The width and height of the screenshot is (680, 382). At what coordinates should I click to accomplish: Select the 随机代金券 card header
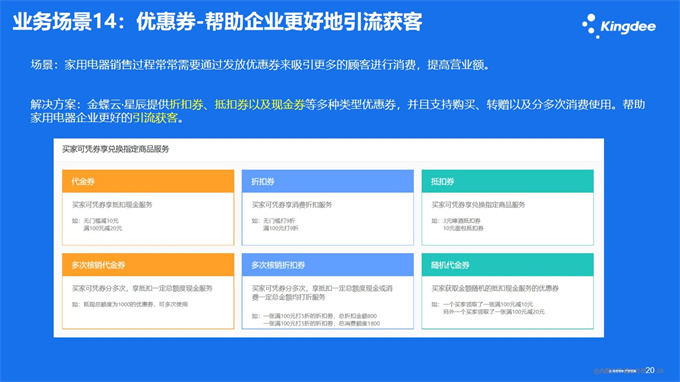(x=507, y=265)
